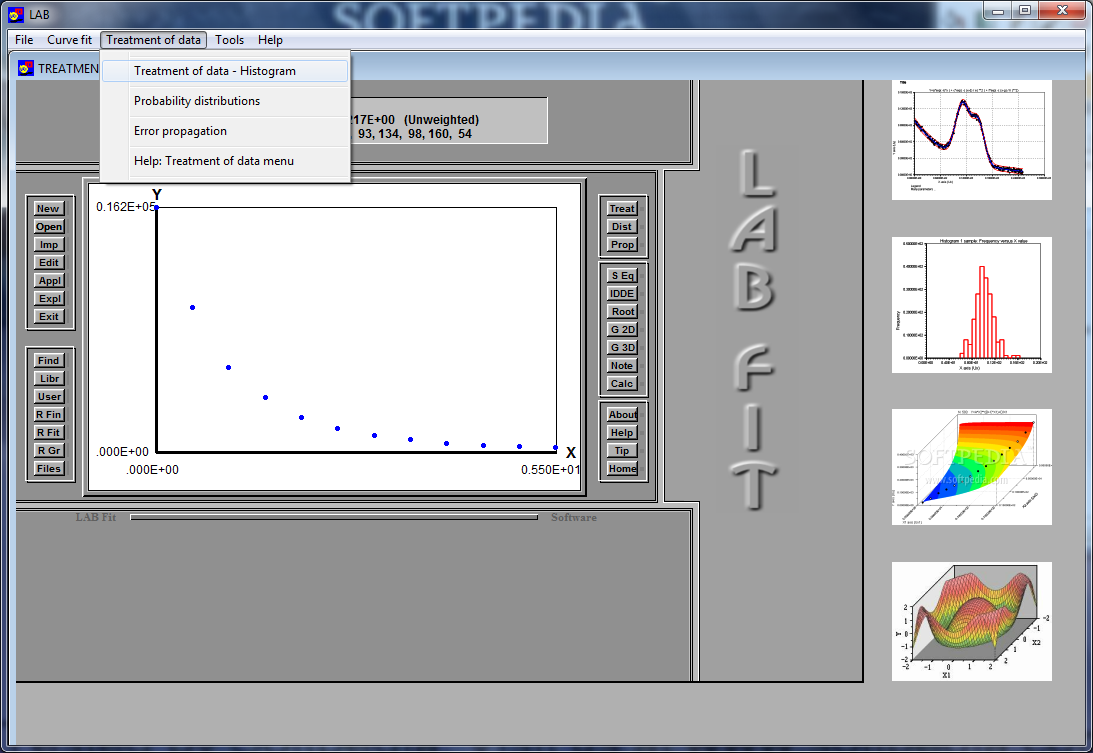Image resolution: width=1093 pixels, height=753 pixels.
Task: Click the New button
Action: [49, 208]
